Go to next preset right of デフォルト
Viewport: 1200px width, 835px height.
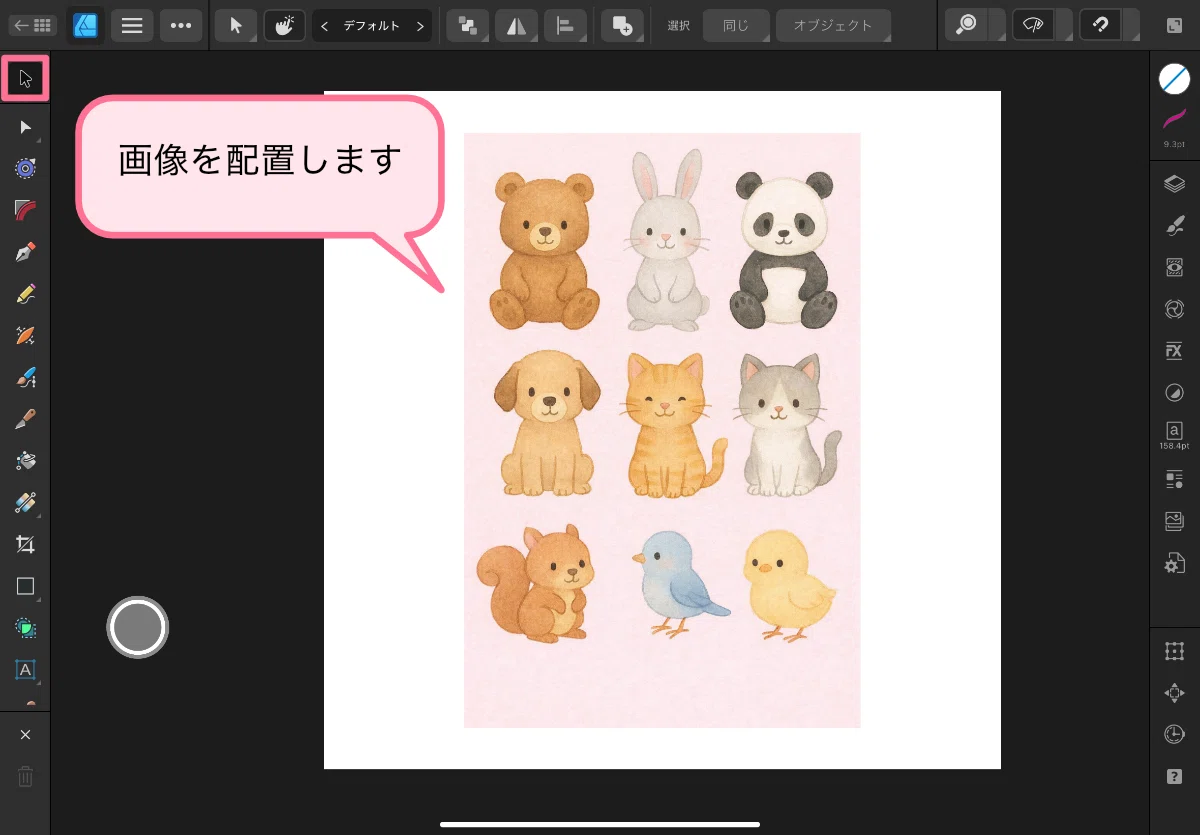tap(420, 26)
